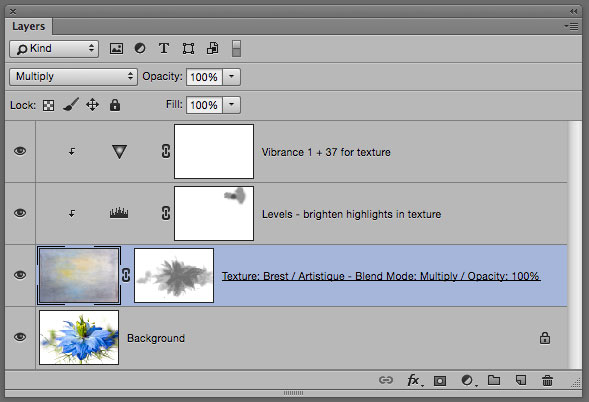Viewport: 589px width, 402px height.
Task: Filter for smart objects
Action: pos(213,48)
